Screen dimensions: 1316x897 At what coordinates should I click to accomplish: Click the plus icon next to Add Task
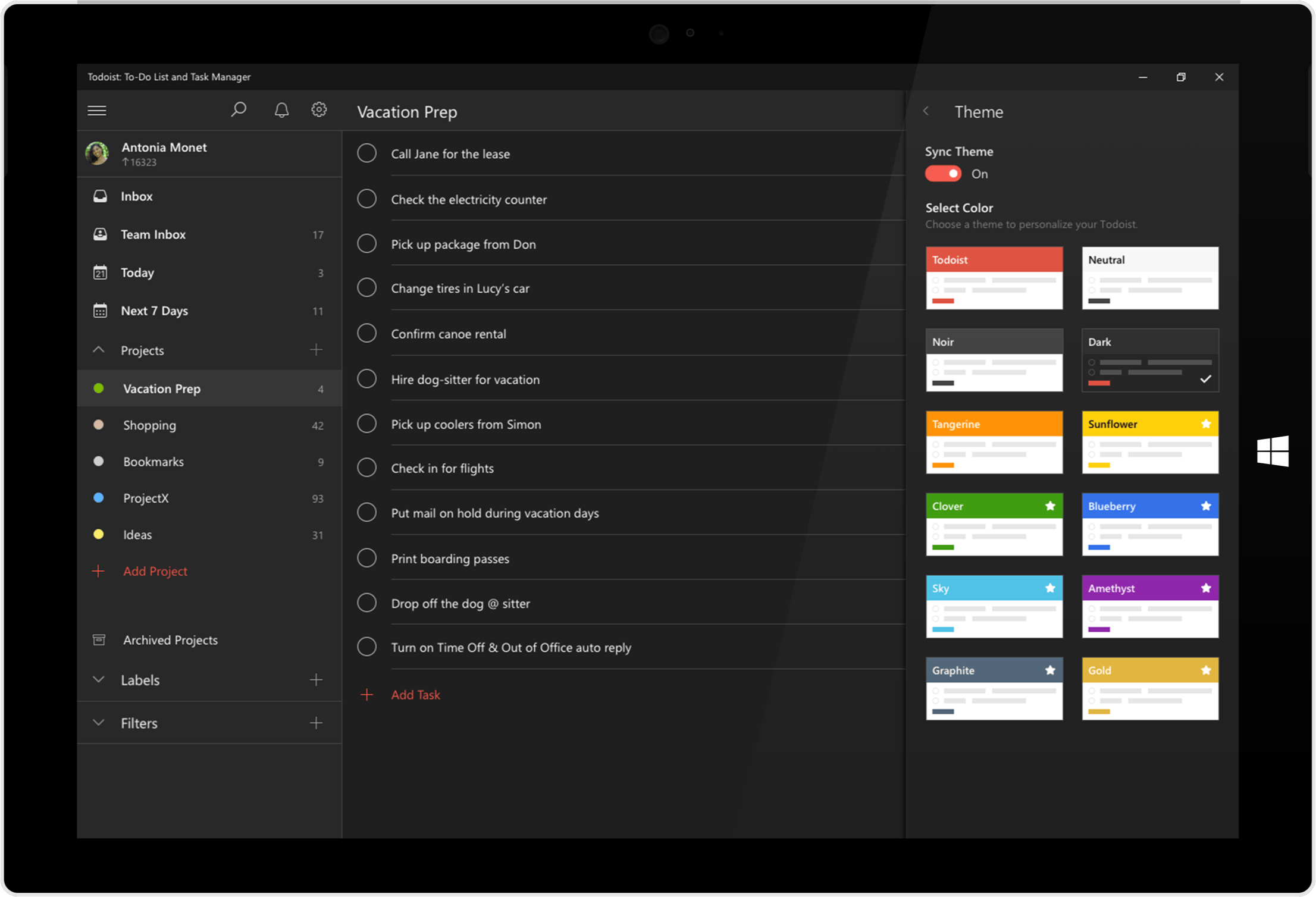pyautogui.click(x=367, y=695)
